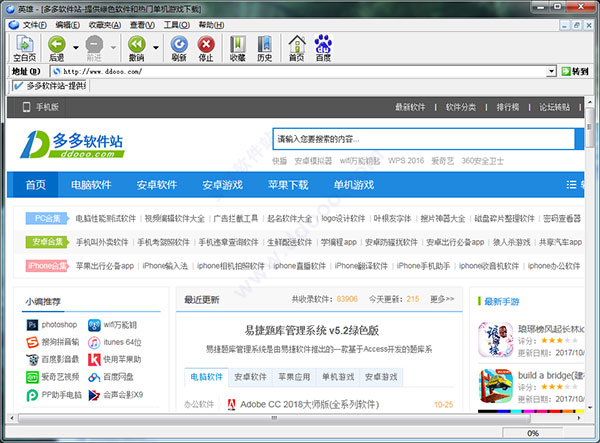600x443 pixels.
Task: Open 苹果下载 in the blue navigation bar
Action: [x=288, y=185]
